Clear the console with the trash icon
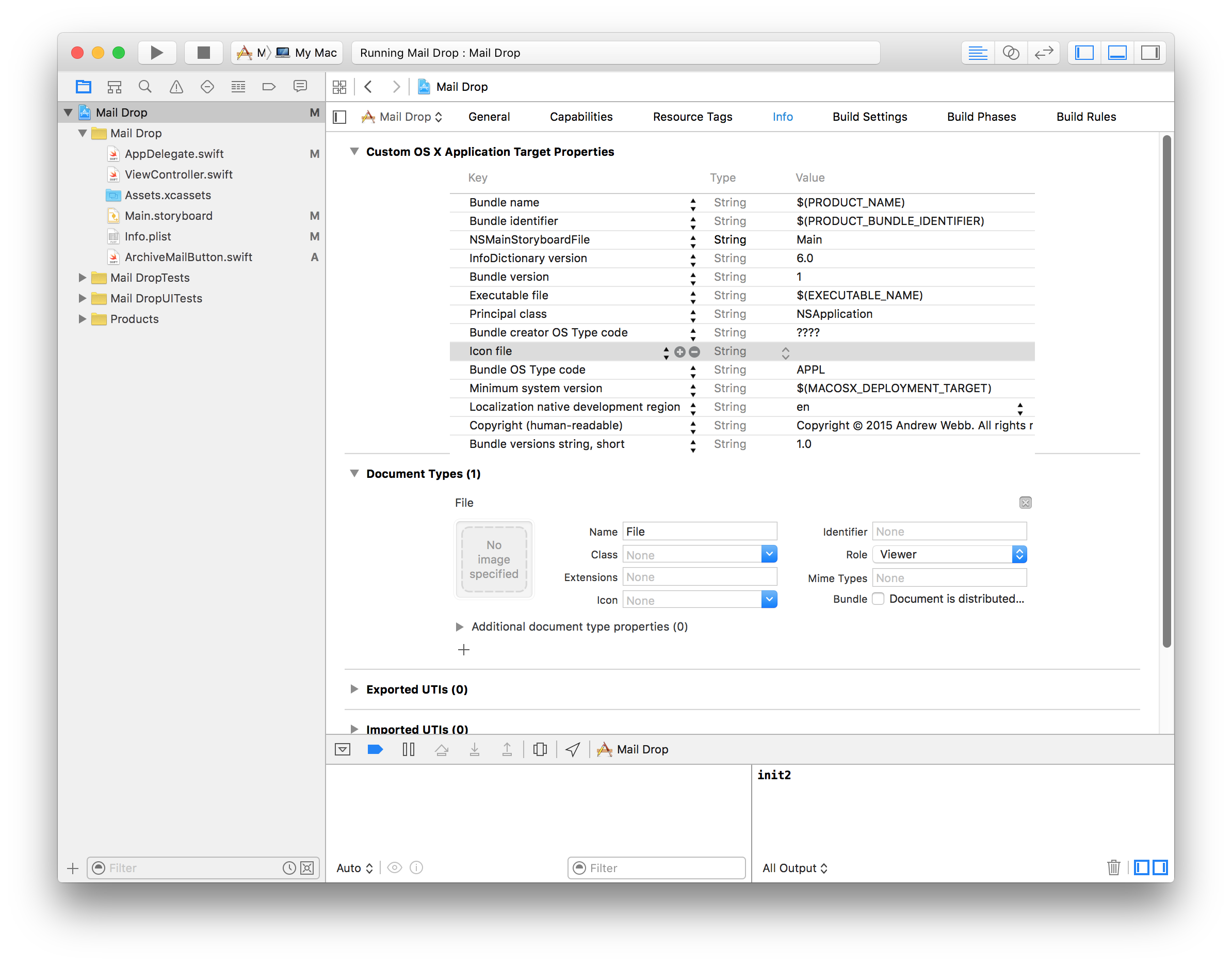The image size is (1232, 965). click(x=1113, y=867)
